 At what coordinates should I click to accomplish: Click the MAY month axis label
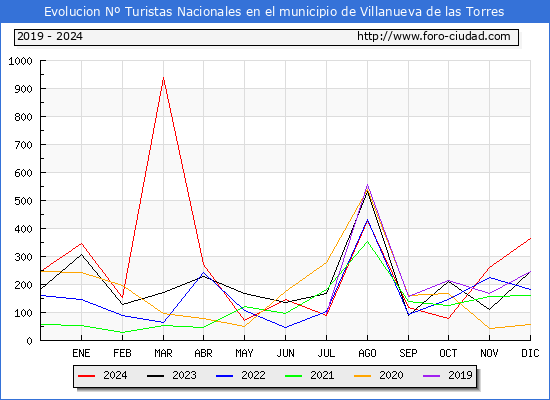tap(244, 353)
